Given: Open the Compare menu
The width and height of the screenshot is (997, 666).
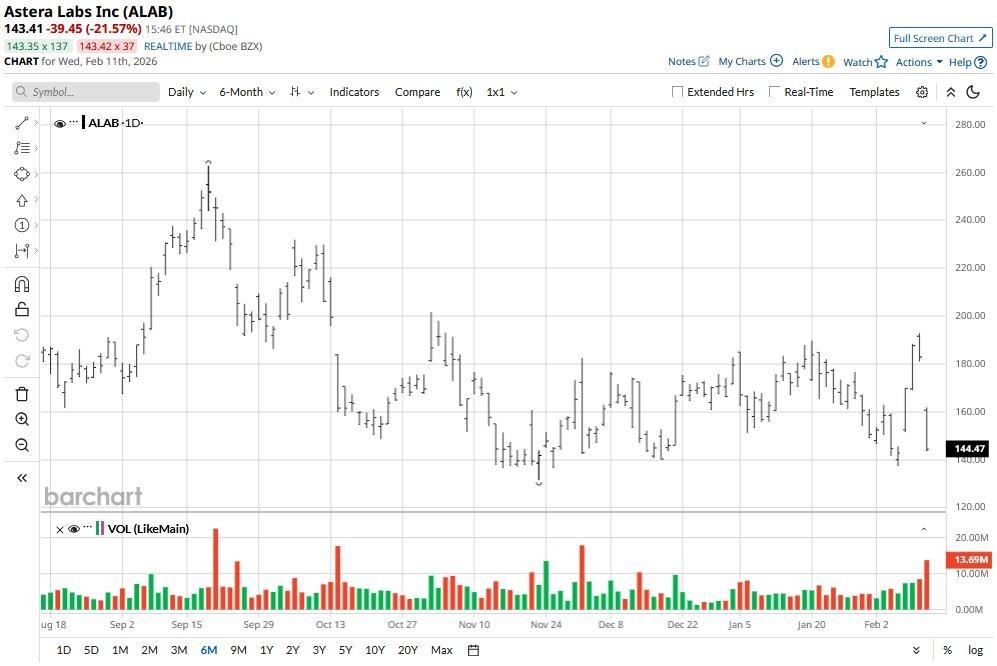Looking at the screenshot, I should coord(417,92).
